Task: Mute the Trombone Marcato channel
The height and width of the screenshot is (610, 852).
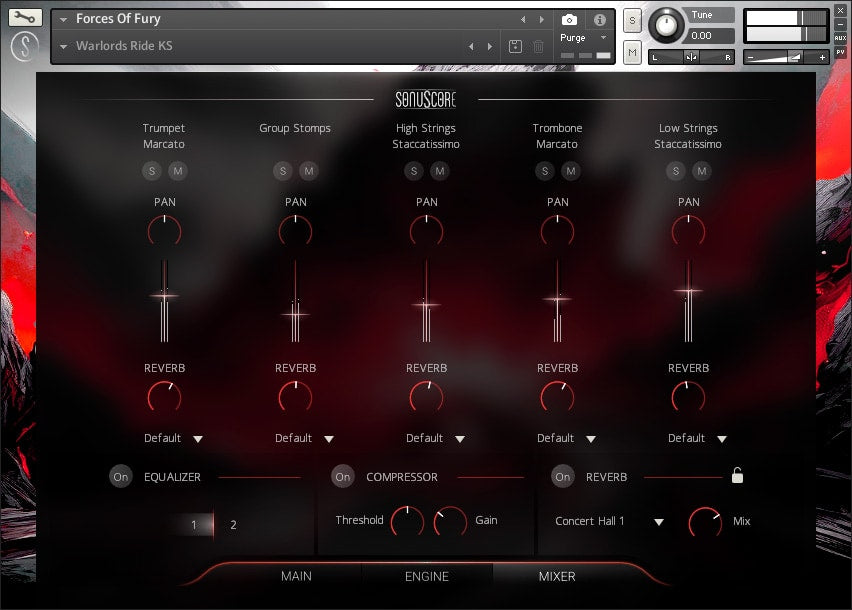Action: coord(571,171)
